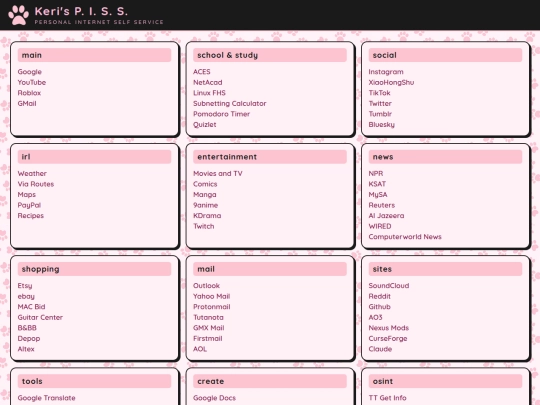Open Google Docs under create

point(215,398)
